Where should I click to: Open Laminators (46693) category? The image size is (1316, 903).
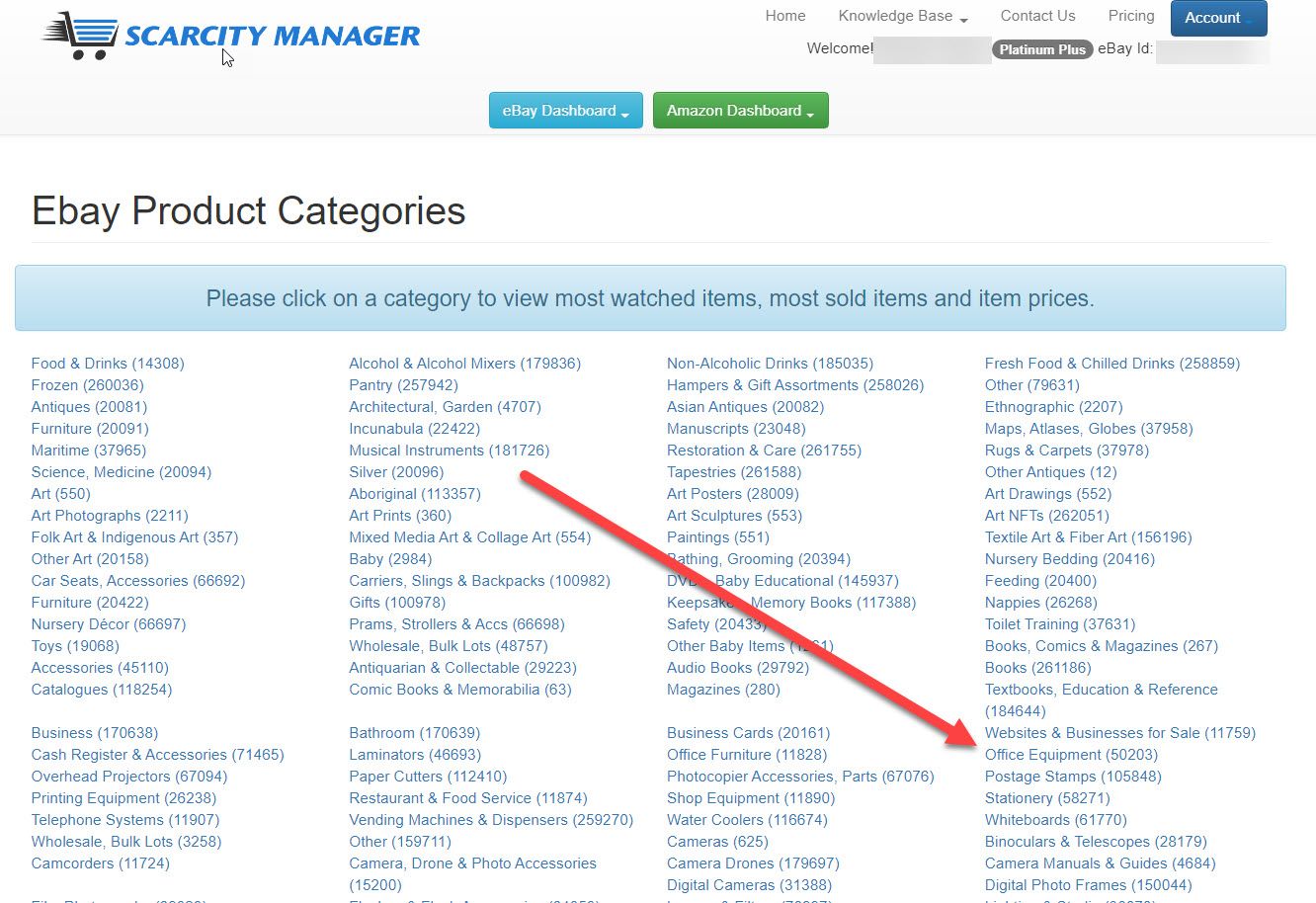click(415, 755)
